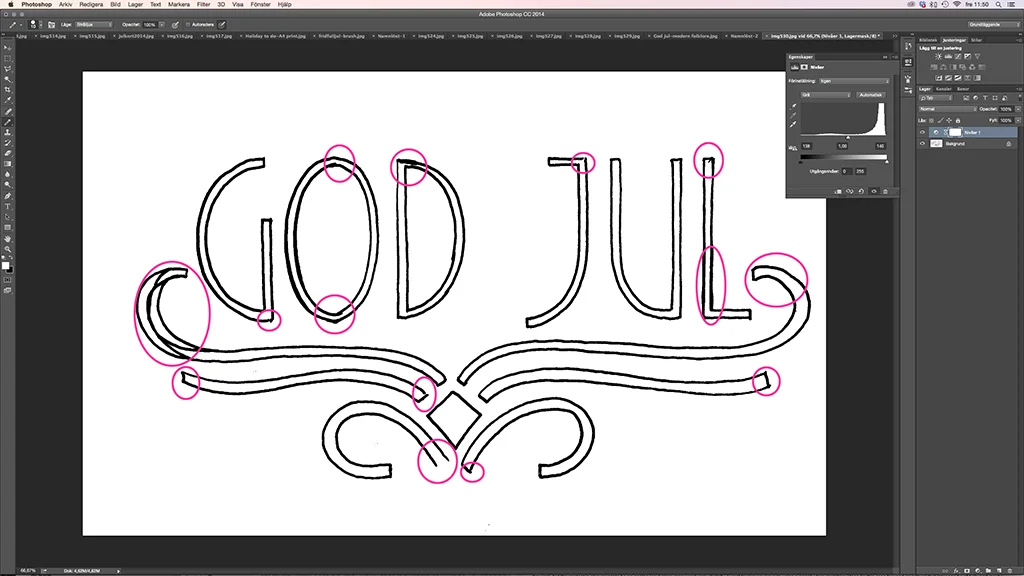Image resolution: width=1024 pixels, height=576 pixels.
Task: Select the Healing Brush tool
Action: pos(8,111)
